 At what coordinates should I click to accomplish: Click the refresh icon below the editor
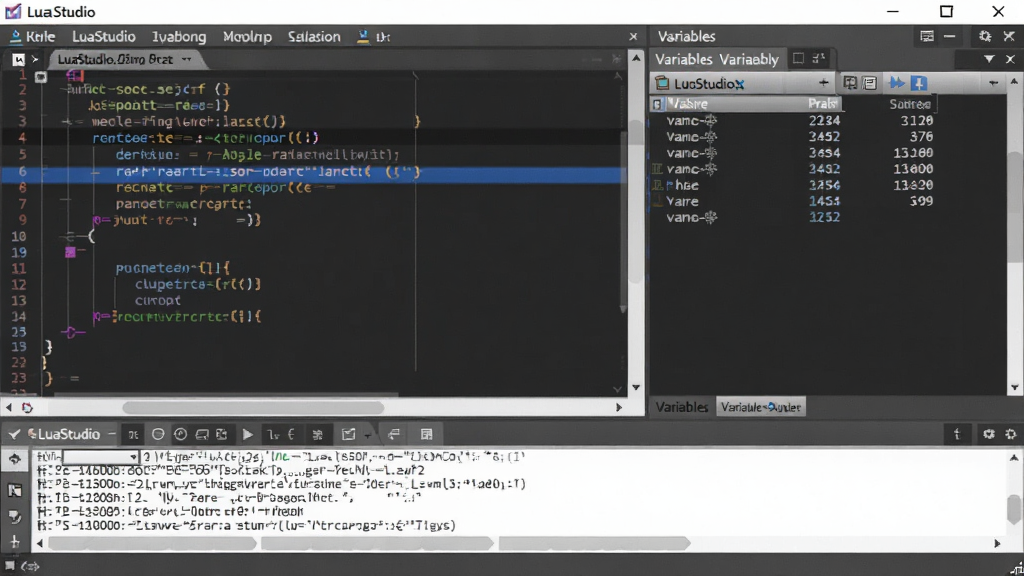point(27,408)
